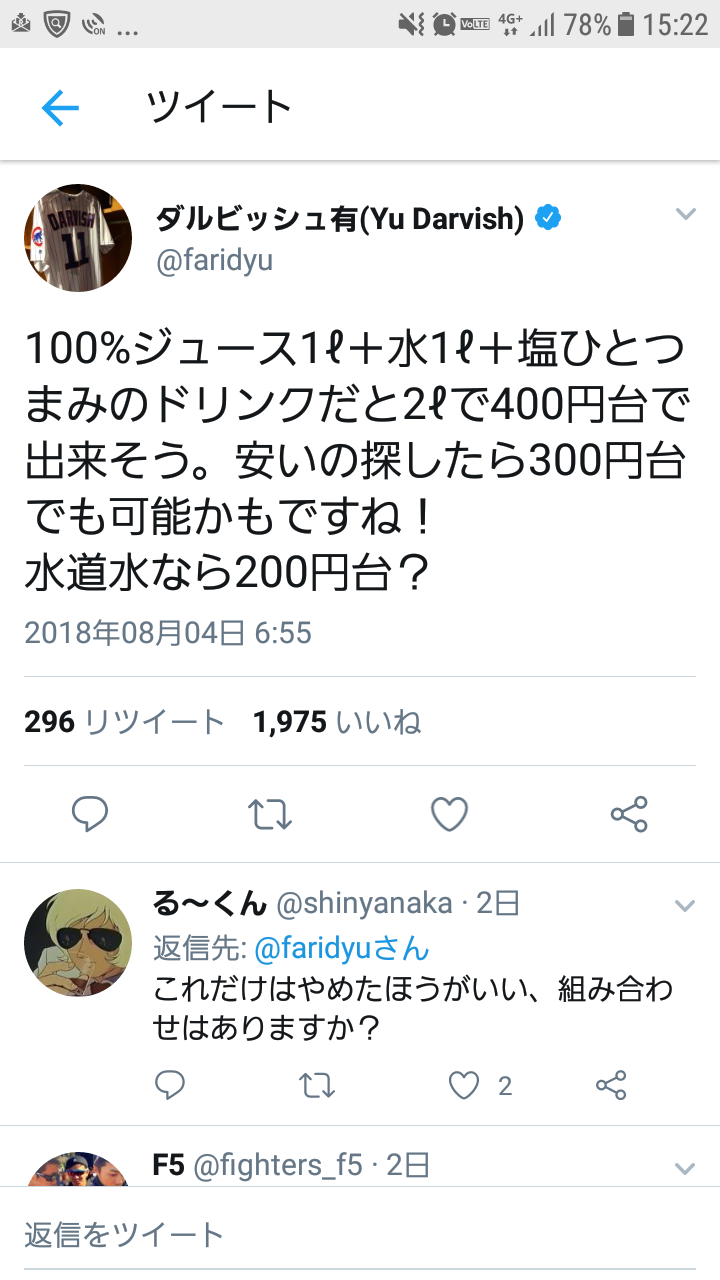
Task: Open options chevron on F5's reply
Action: tap(685, 1168)
